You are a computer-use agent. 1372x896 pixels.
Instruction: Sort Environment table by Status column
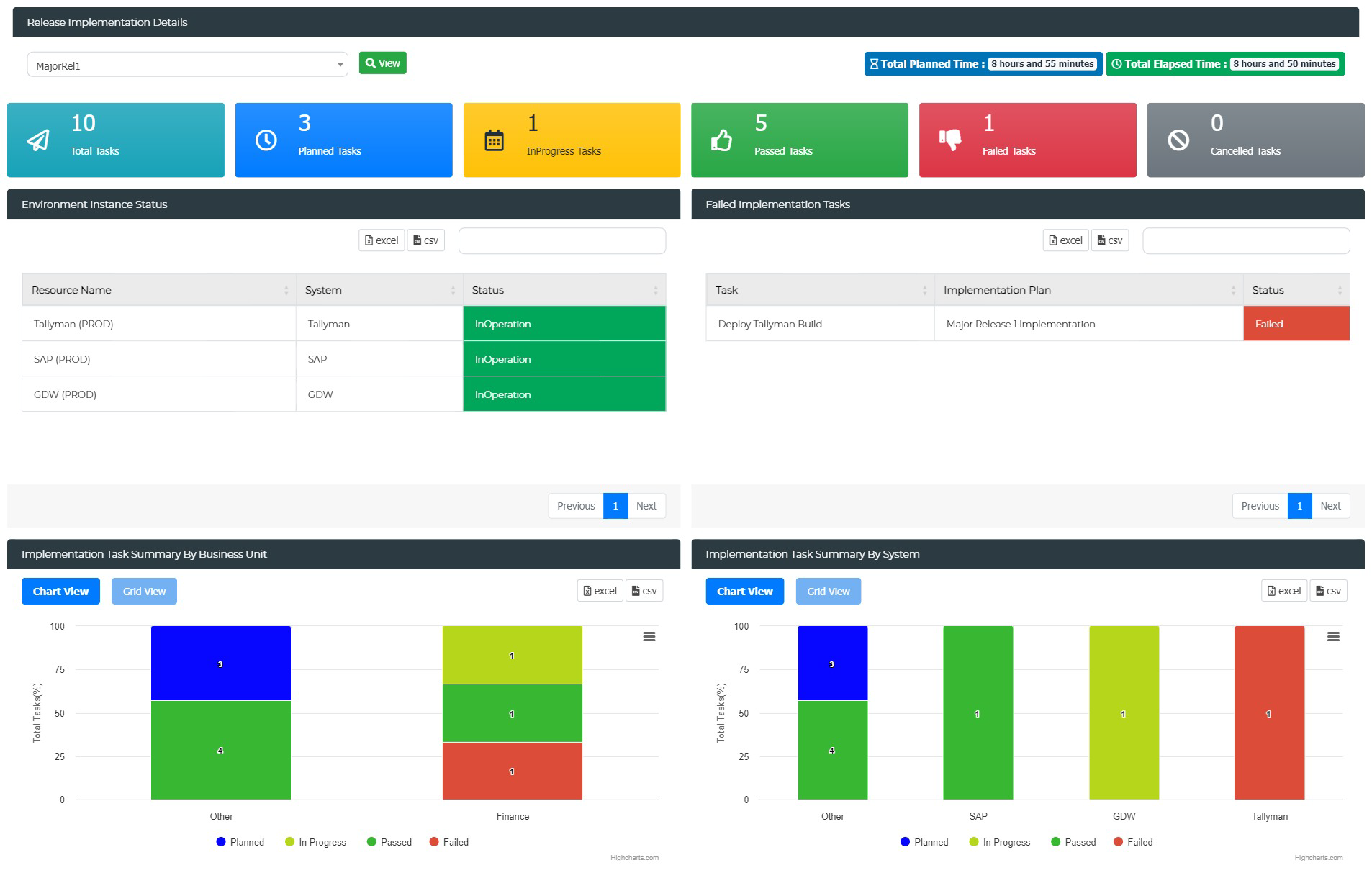click(x=564, y=290)
